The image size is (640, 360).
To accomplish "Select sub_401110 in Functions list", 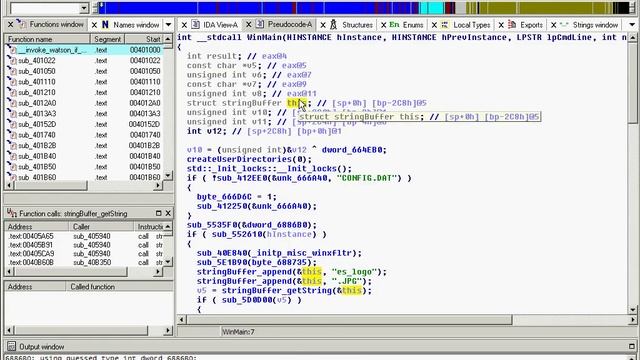I will point(84,82).
